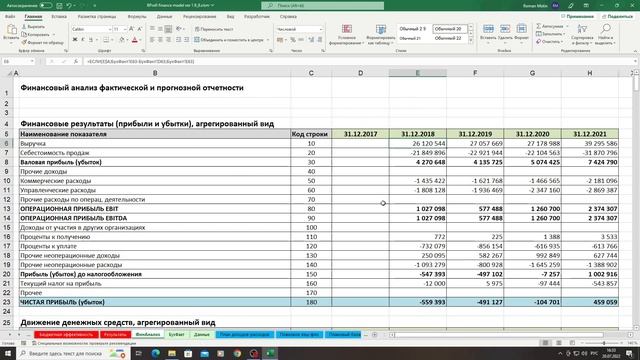Open the Очистить clear dropdown
The image size is (640, 360).
click(550, 42)
